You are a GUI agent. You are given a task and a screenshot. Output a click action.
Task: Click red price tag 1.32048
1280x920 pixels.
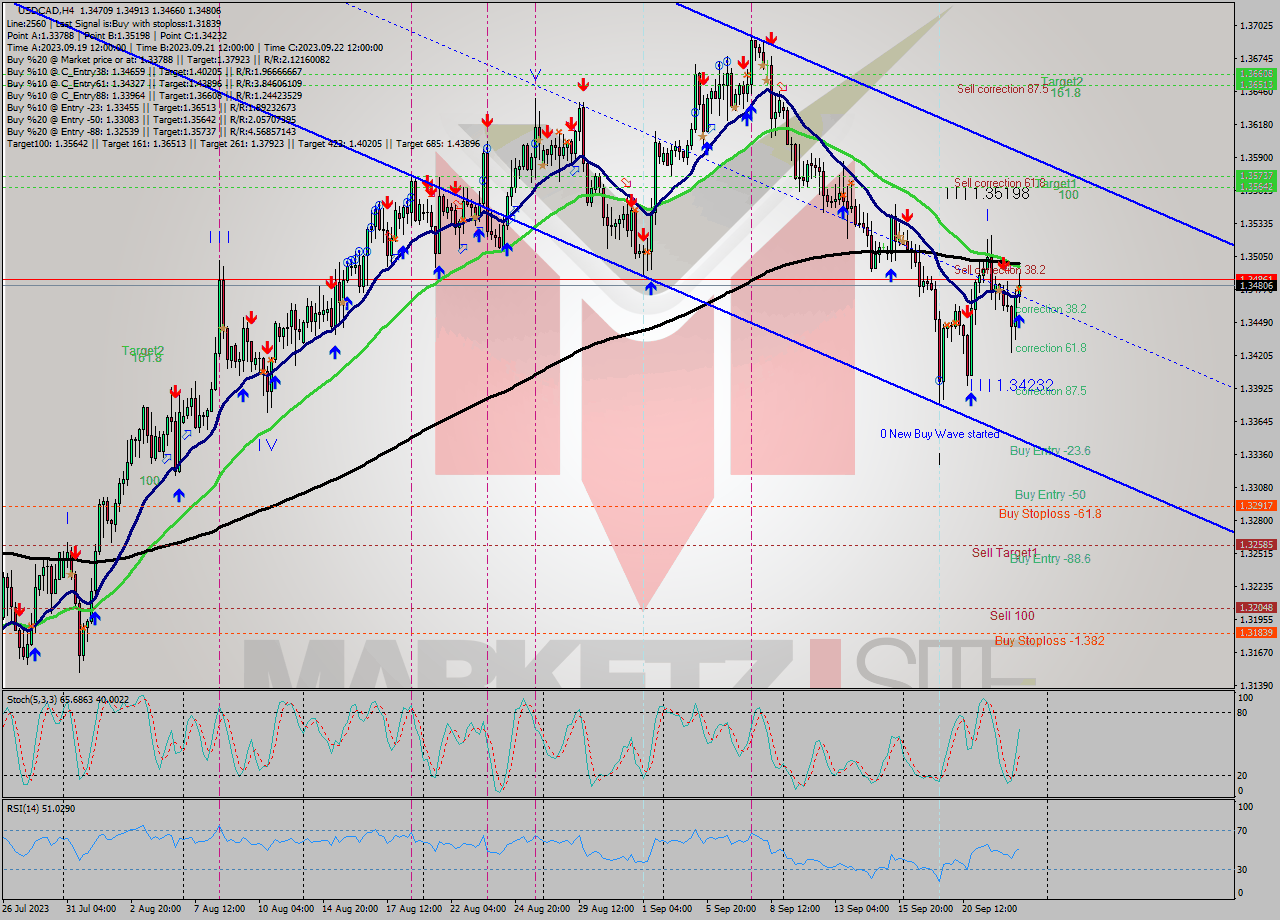tap(1255, 607)
